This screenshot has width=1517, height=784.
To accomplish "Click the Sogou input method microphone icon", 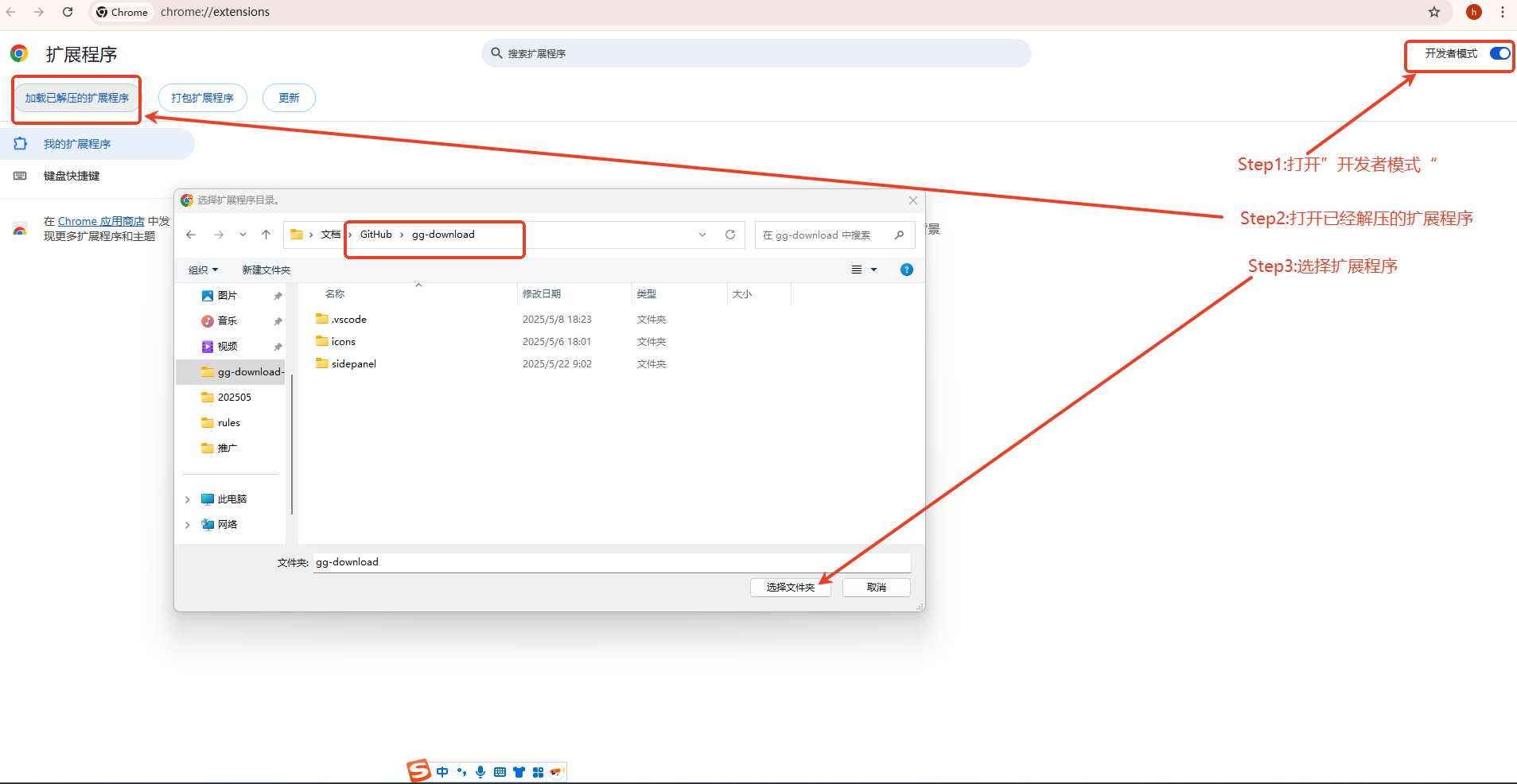I will [480, 771].
